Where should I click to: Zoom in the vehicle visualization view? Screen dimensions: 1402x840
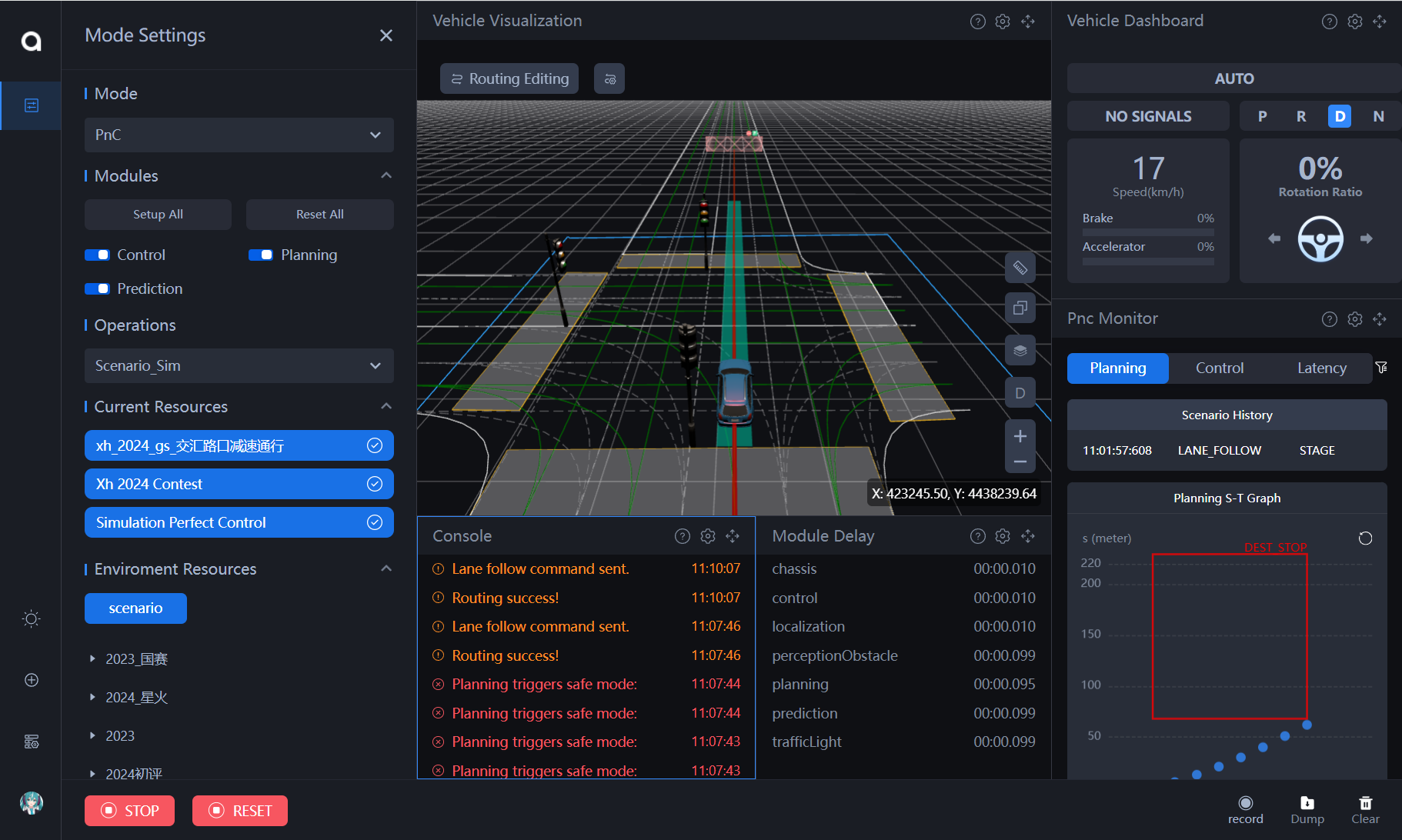pyautogui.click(x=1020, y=436)
